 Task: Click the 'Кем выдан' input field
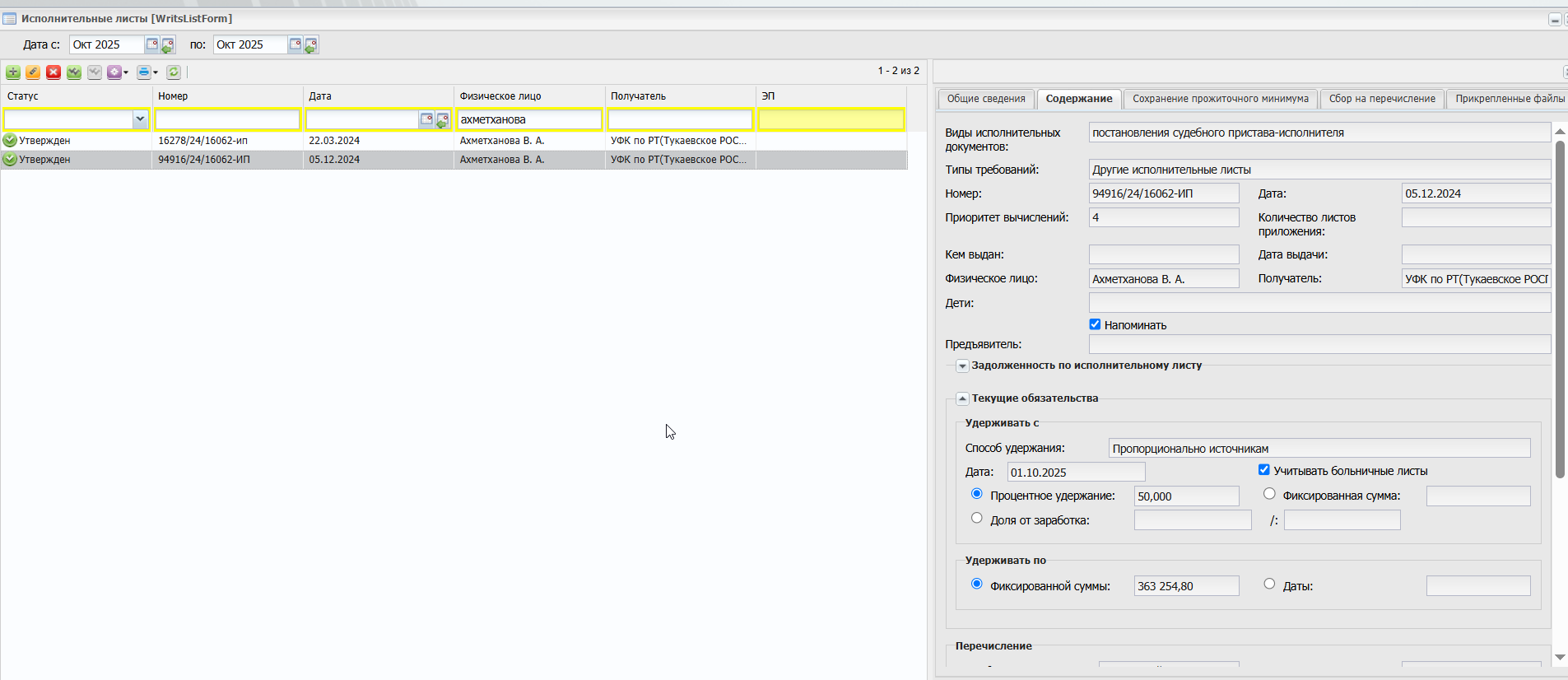tap(1164, 254)
